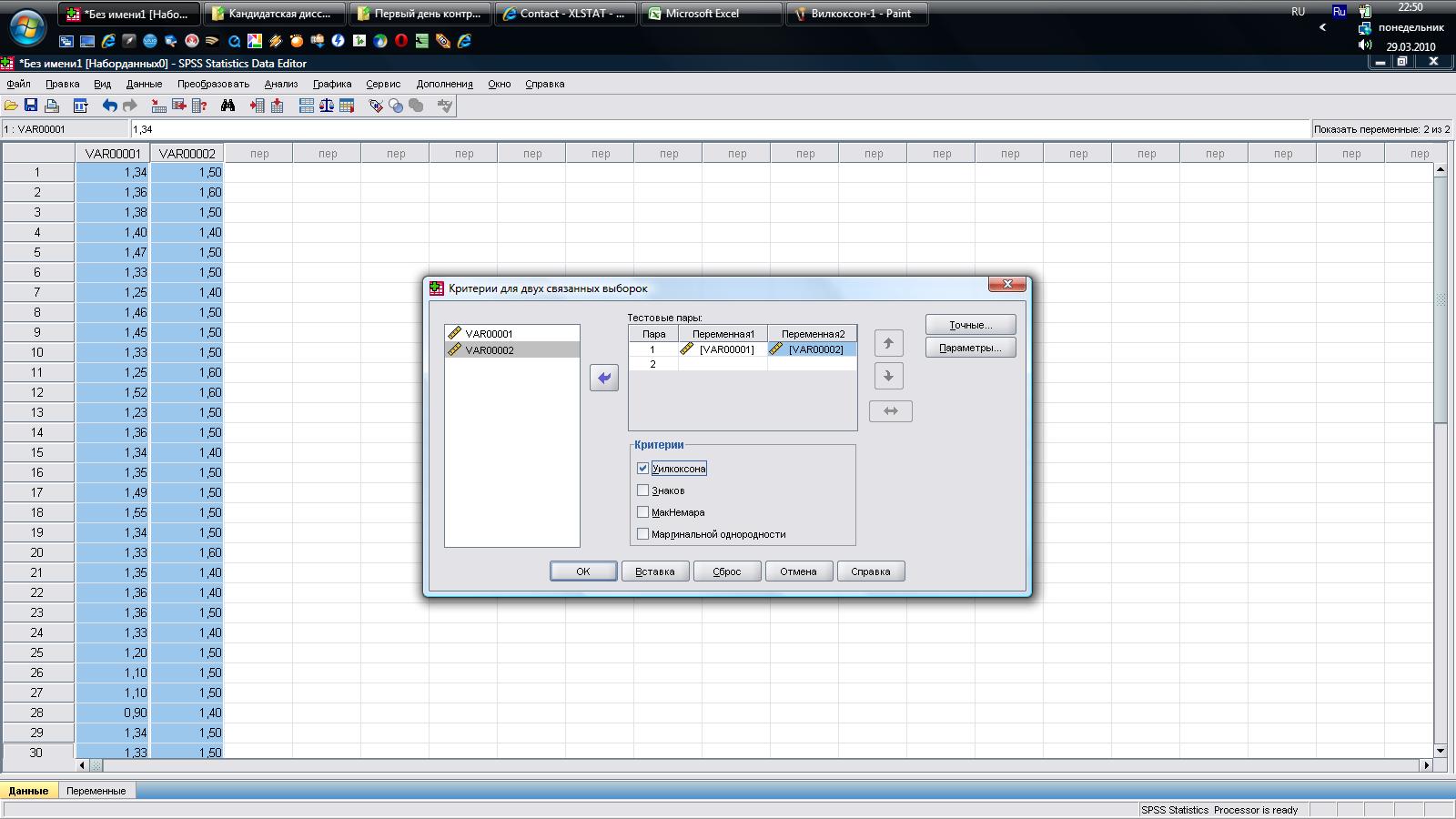Switch to the Переменные tab

coord(96,791)
